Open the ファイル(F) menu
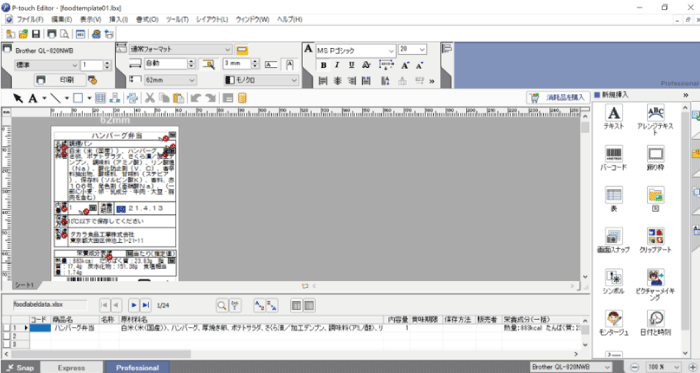 click(30, 20)
